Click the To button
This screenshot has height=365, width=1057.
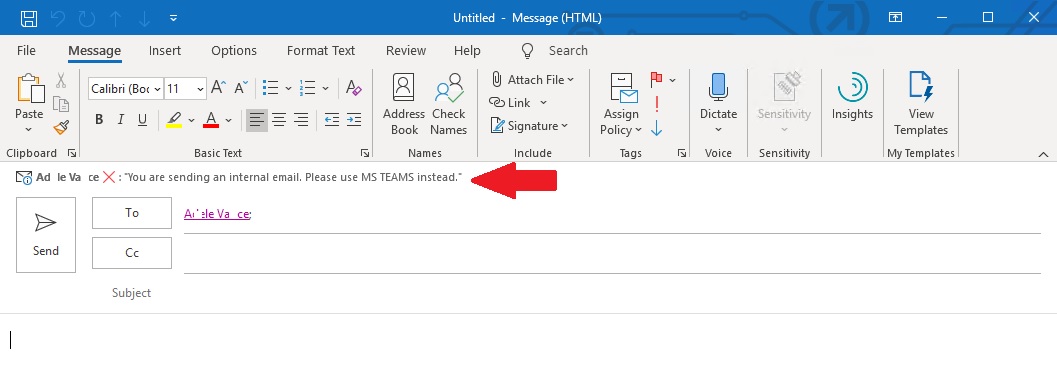click(132, 213)
